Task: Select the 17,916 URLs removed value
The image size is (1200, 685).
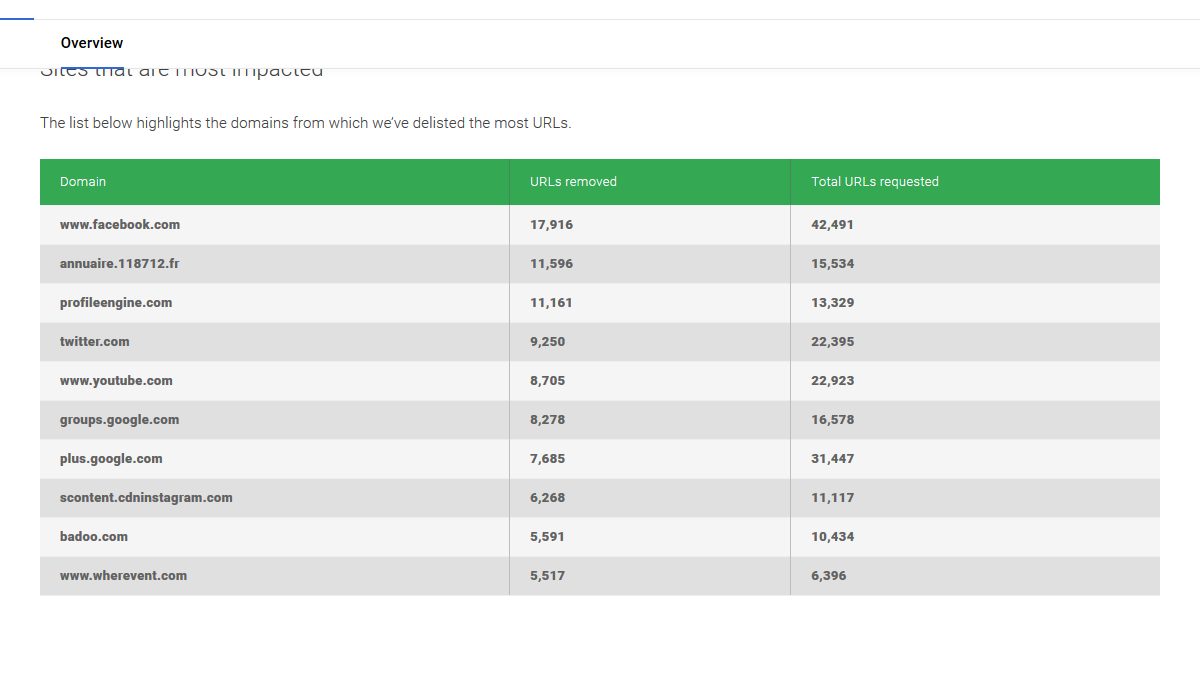Action: 552,225
